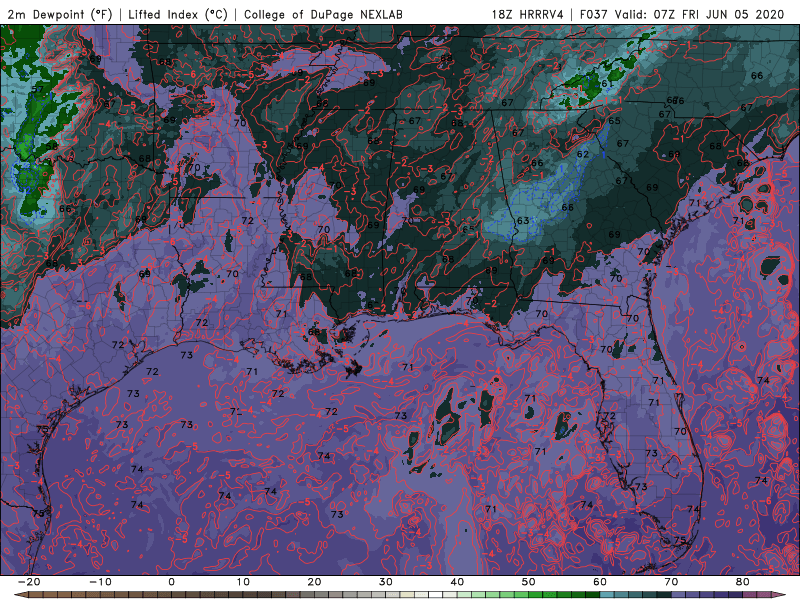Click the "F037 Valid: 07Z FRI JUN 05 2020" text
The width and height of the screenshot is (800, 600).
[x=682, y=14]
